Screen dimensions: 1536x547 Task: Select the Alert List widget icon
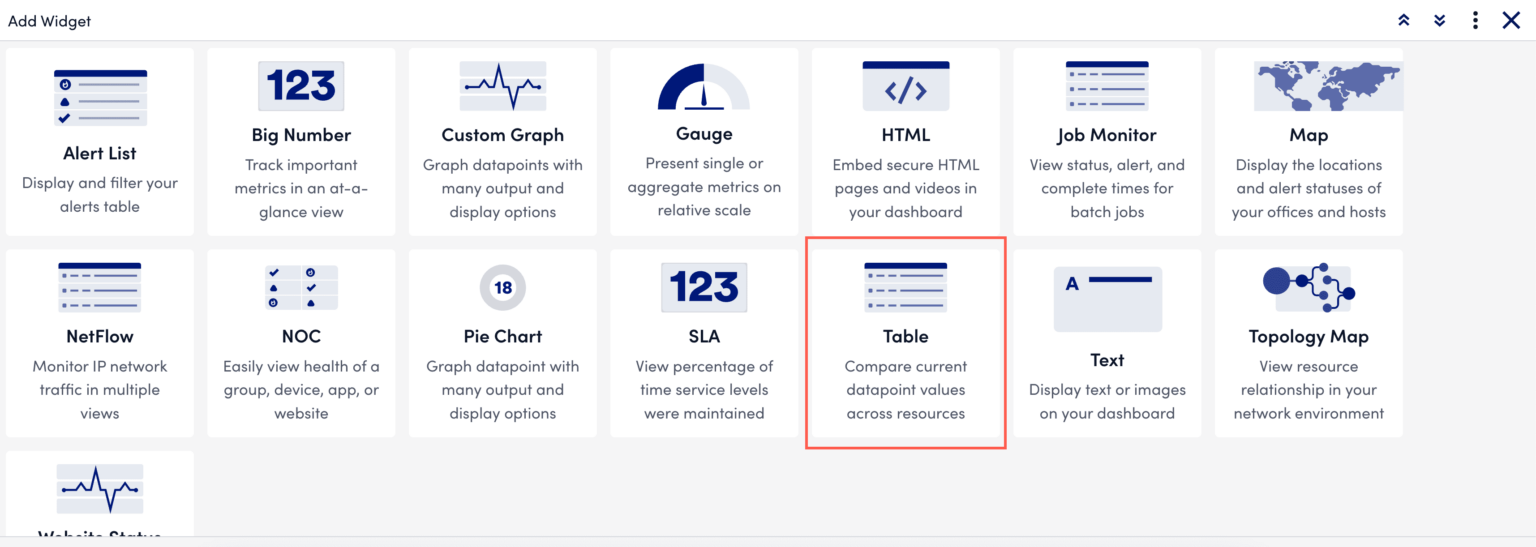click(100, 97)
